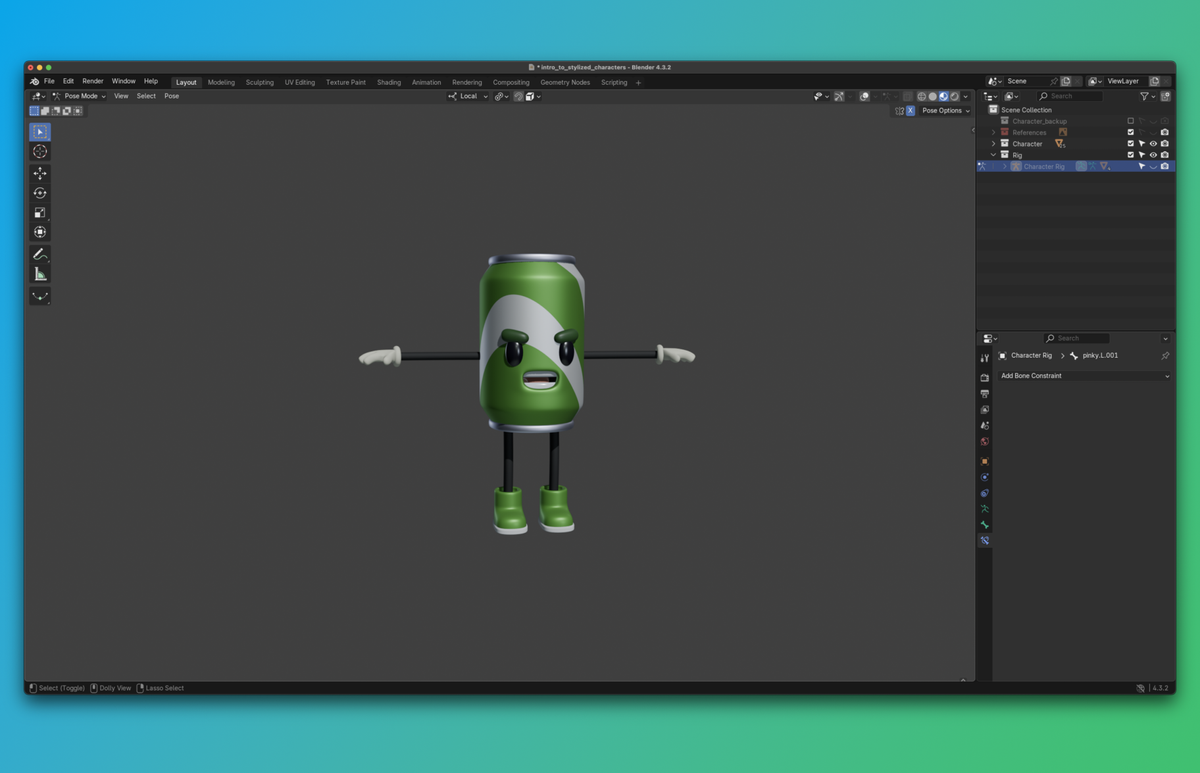Choose the Move tool
This screenshot has height=773, width=1200.
coord(40,174)
